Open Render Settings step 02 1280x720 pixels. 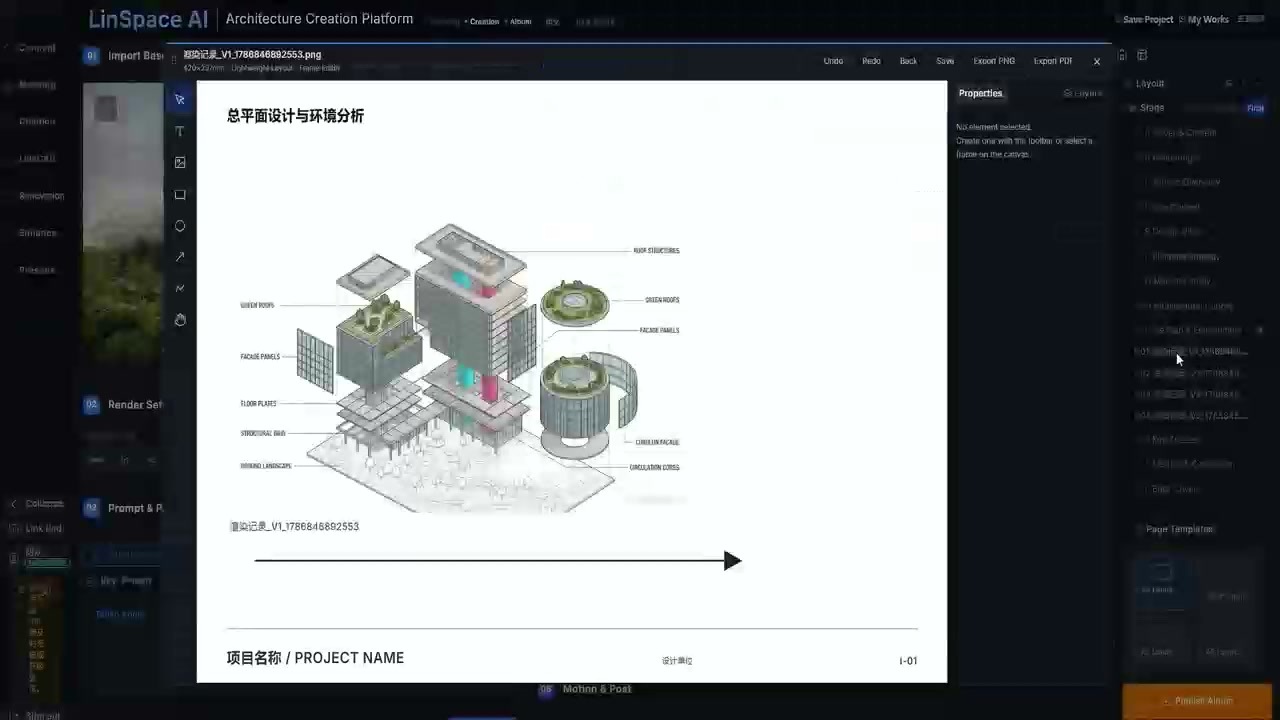(x=123, y=405)
